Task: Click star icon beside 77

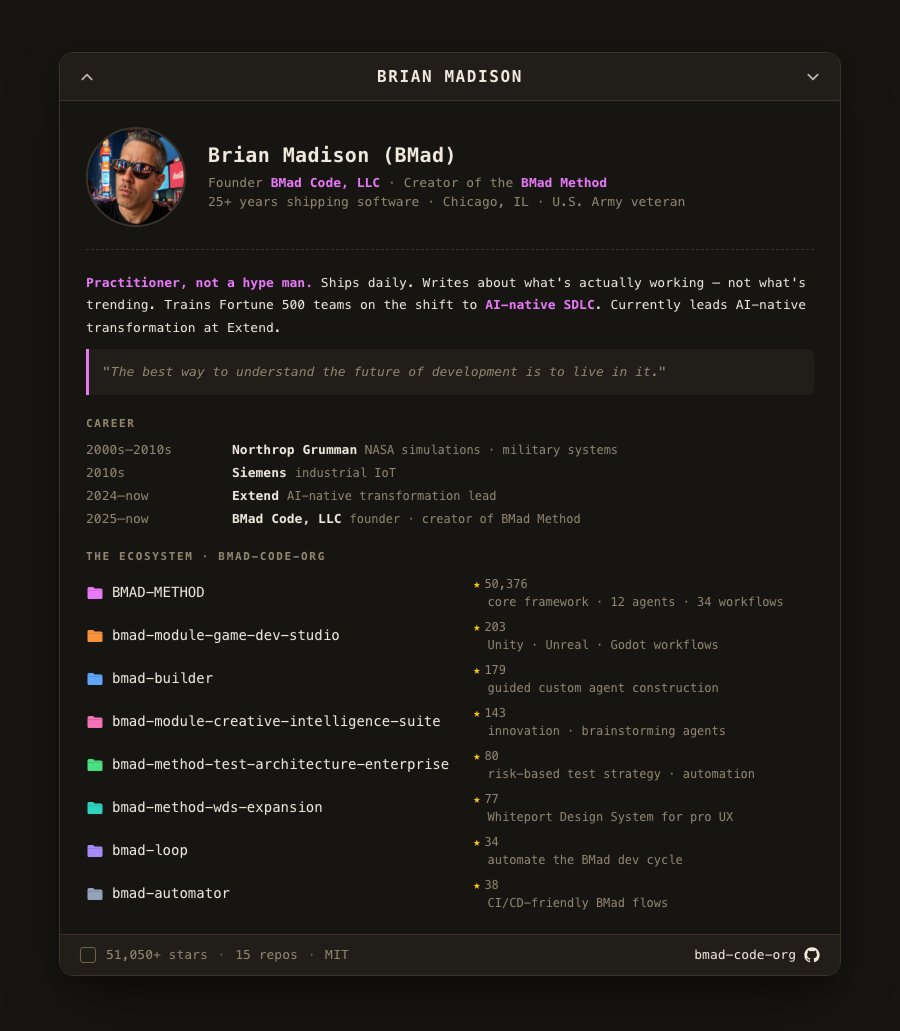Action: click(477, 800)
